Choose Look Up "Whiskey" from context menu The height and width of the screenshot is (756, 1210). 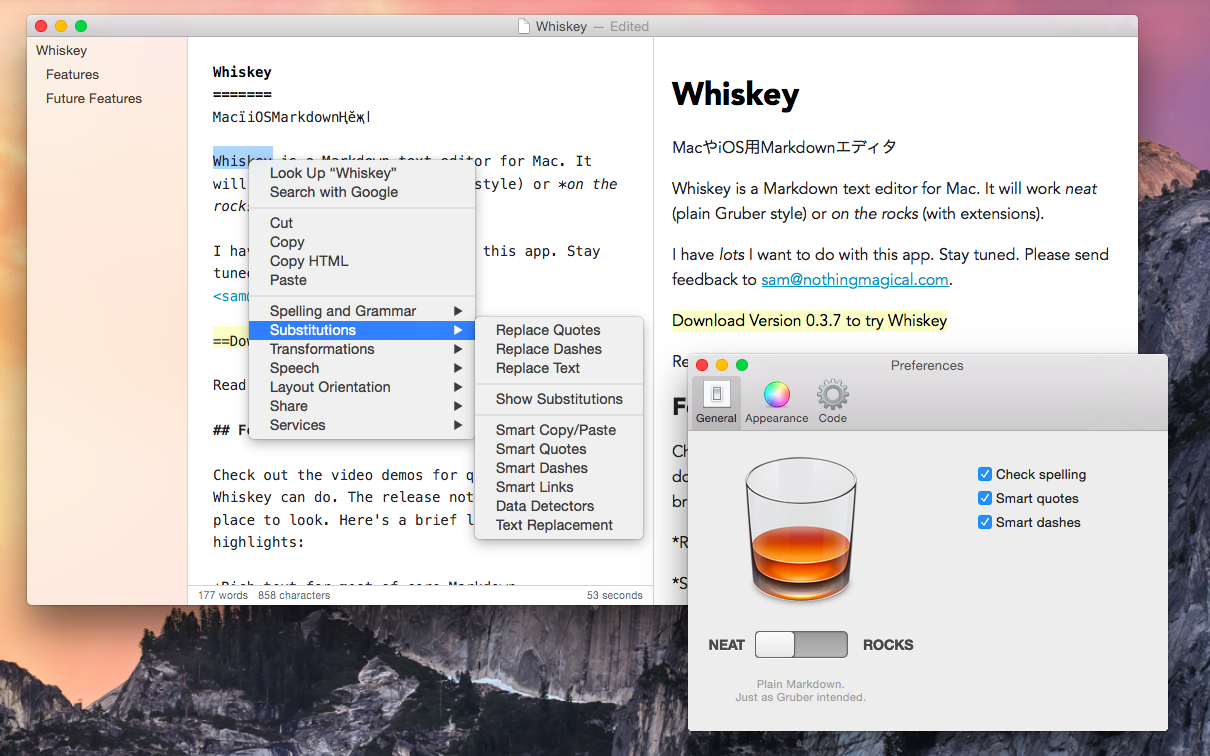[361, 173]
